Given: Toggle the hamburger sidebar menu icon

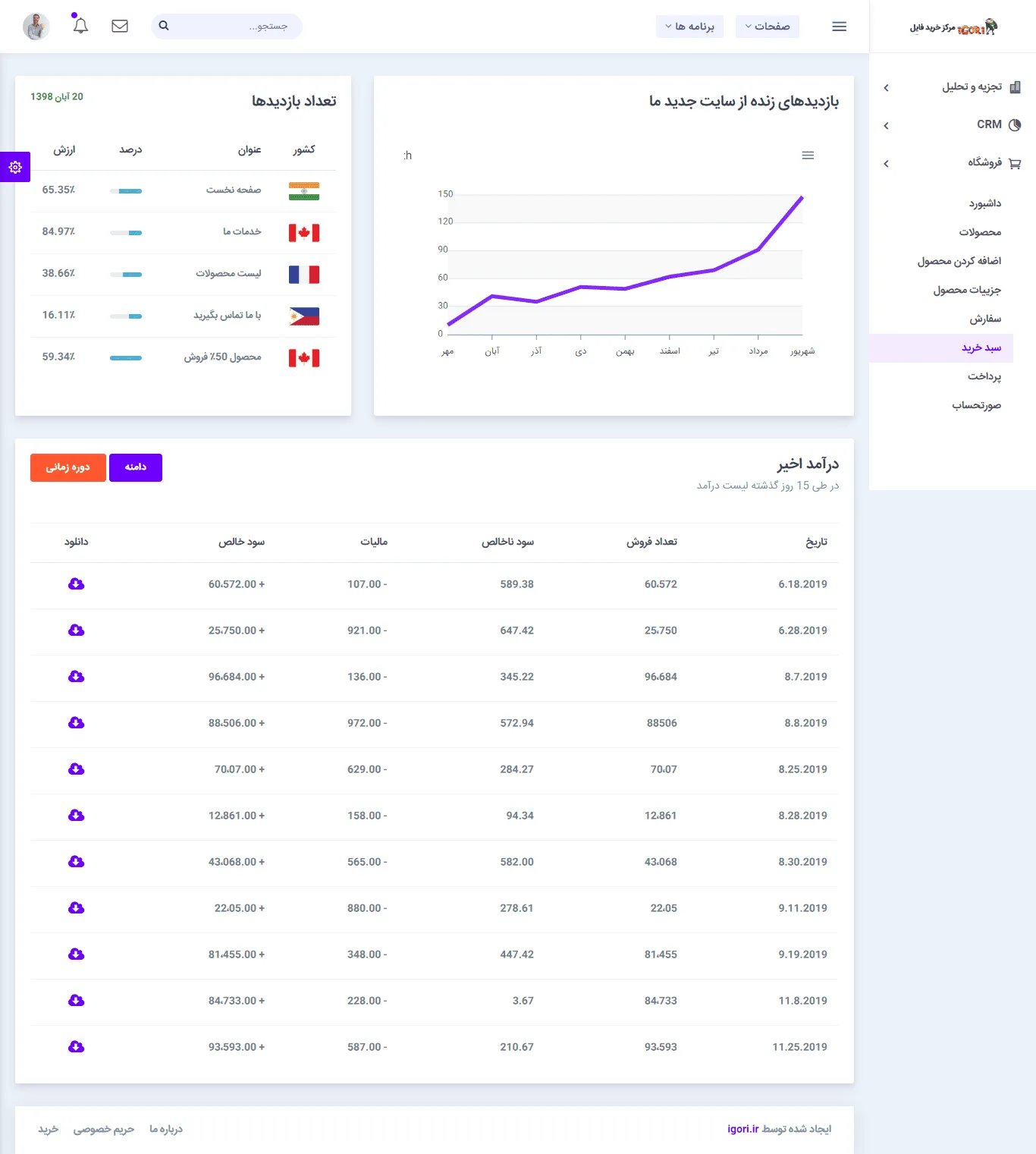Looking at the screenshot, I should [x=839, y=27].
